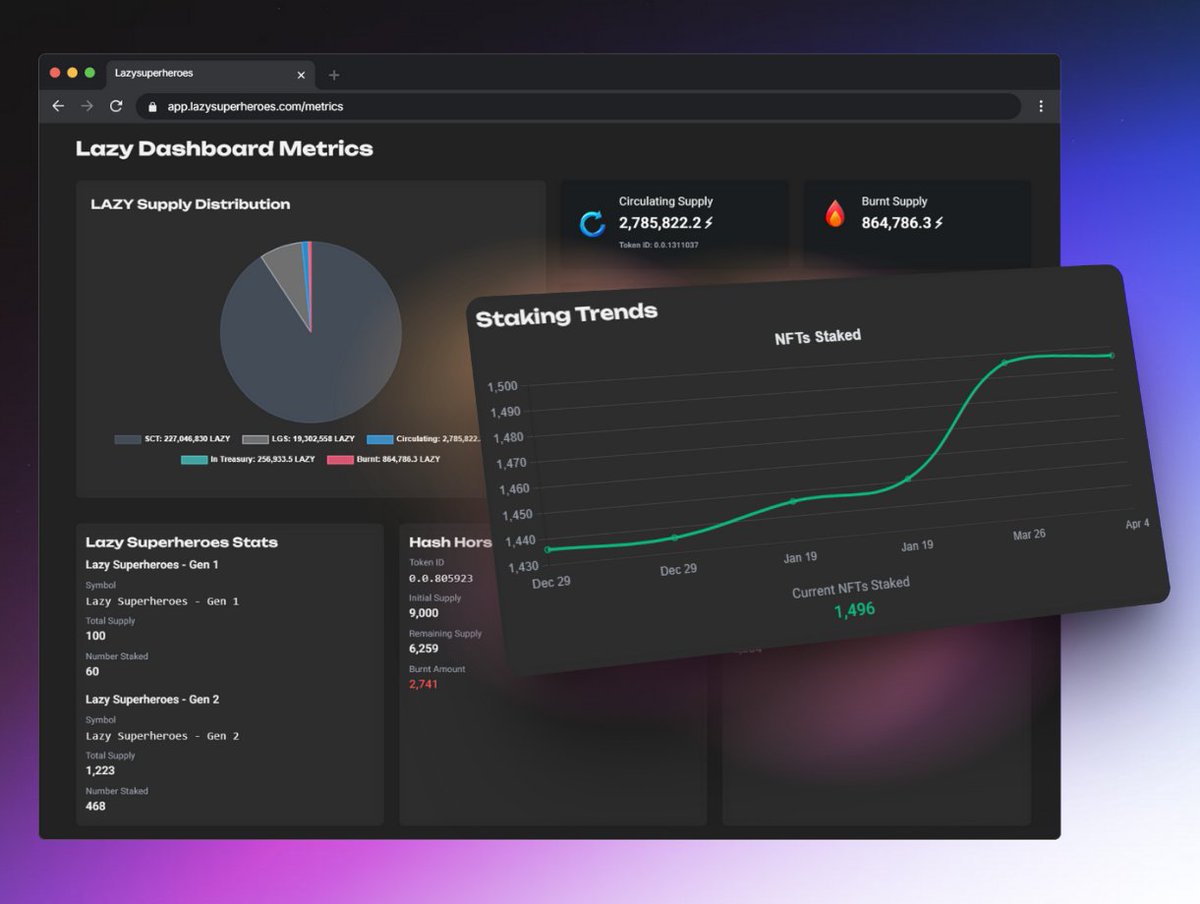Click red burnt amount 2,741
The width and height of the screenshot is (1200, 904).
pos(423,684)
